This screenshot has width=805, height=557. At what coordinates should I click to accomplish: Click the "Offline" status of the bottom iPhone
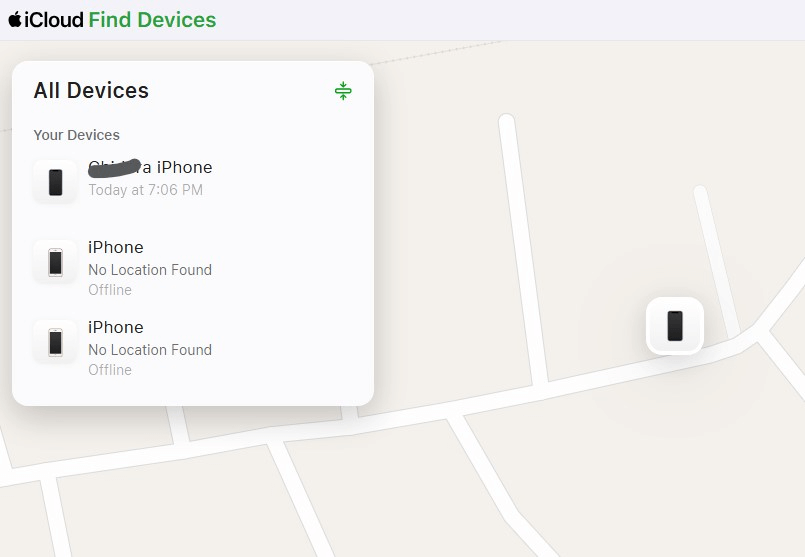[x=110, y=370]
